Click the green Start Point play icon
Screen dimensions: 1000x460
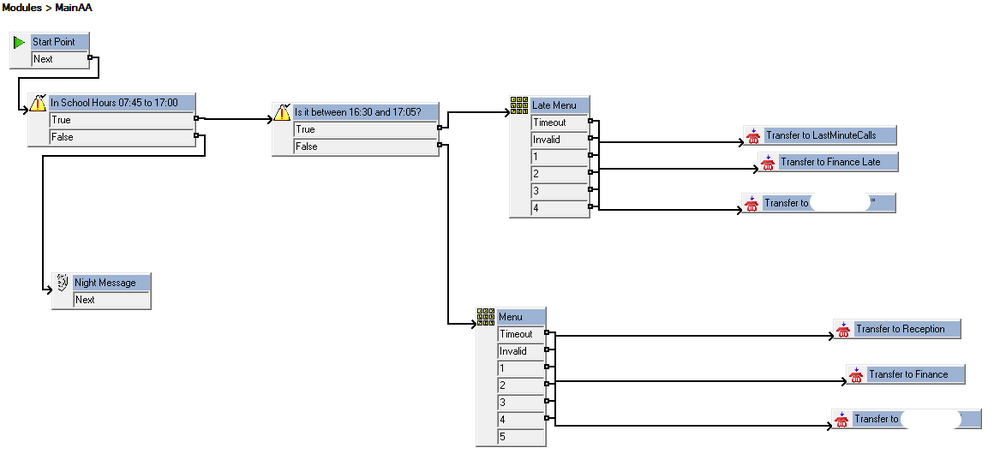tap(20, 42)
